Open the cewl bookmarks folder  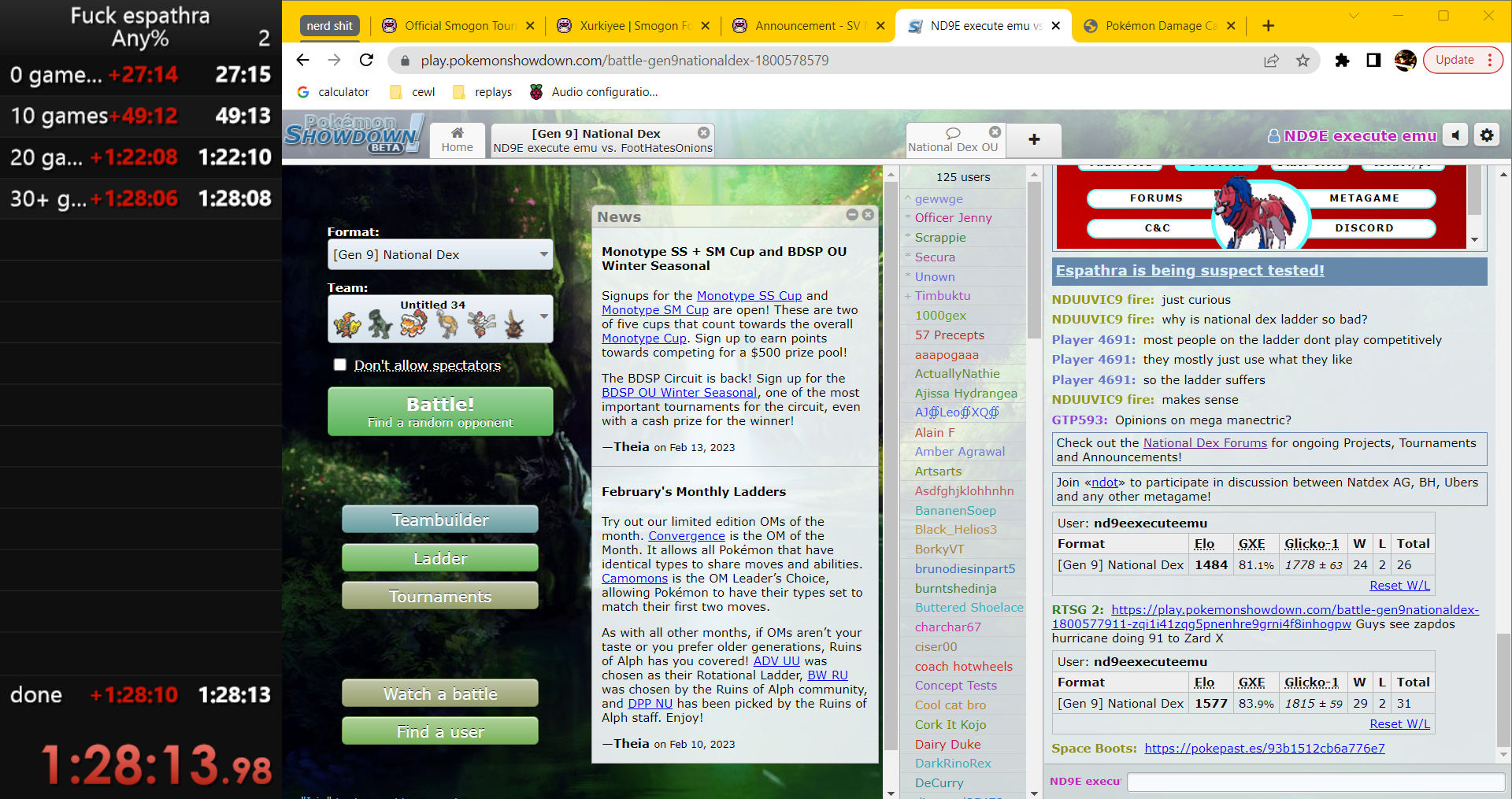click(413, 92)
